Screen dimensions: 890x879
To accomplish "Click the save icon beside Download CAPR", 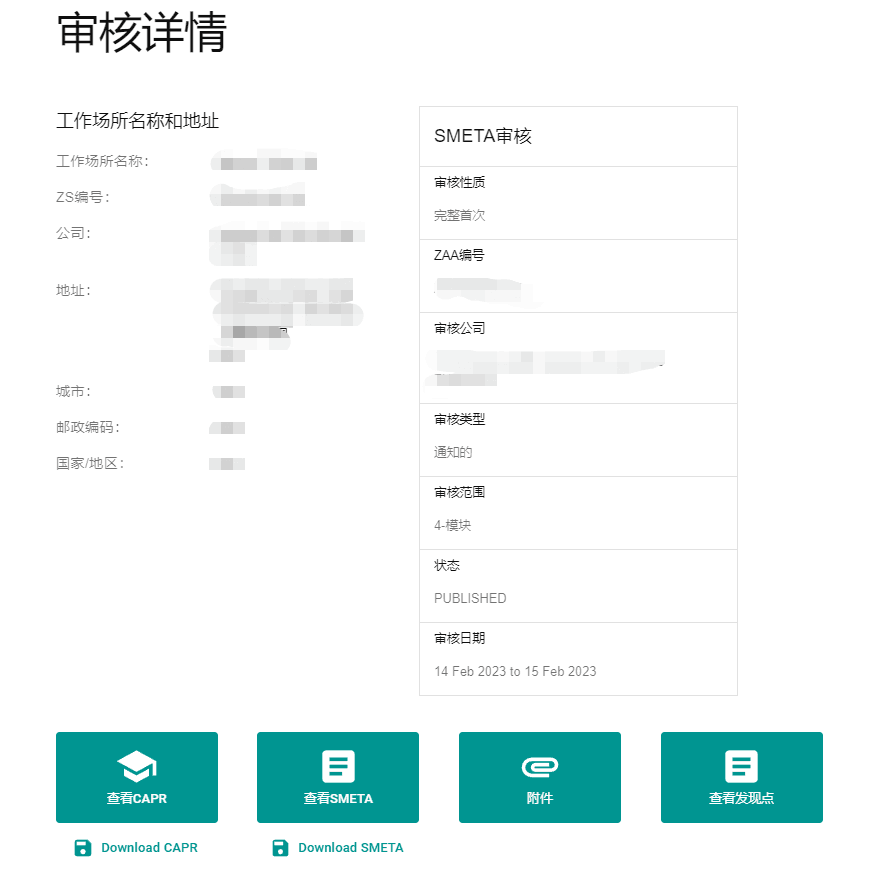I will [x=83, y=848].
